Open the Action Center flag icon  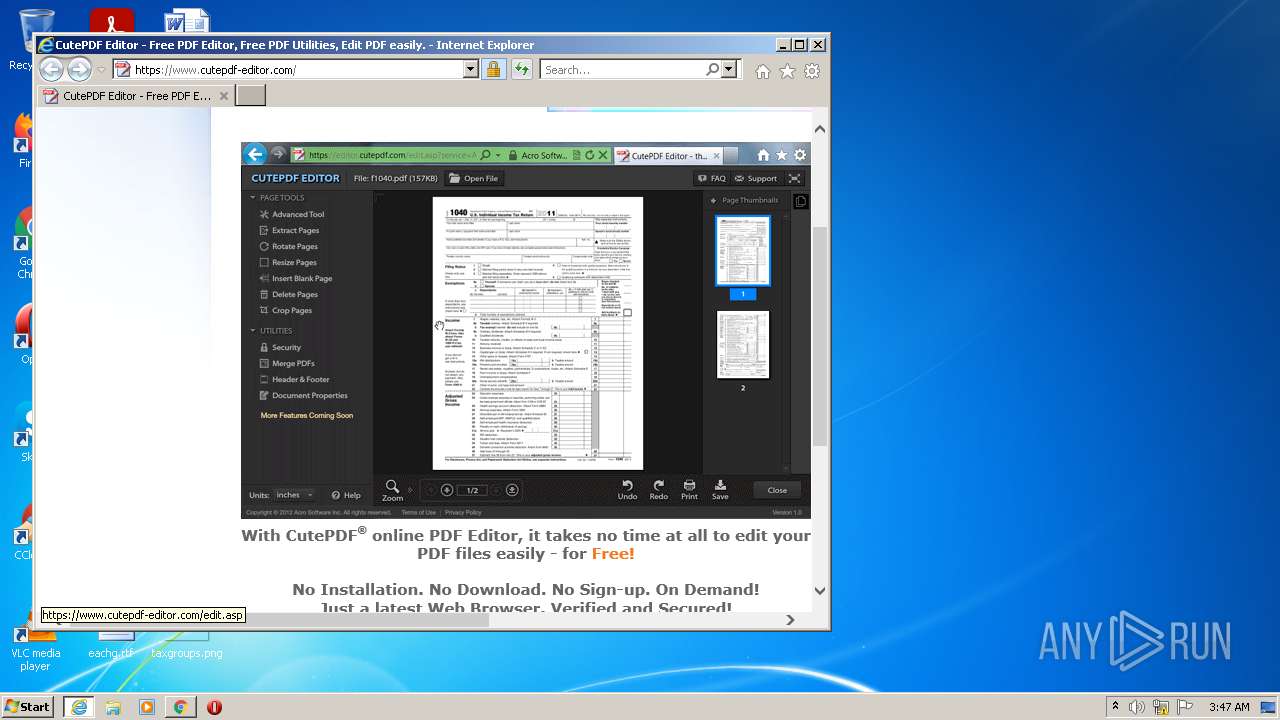coord(1183,707)
